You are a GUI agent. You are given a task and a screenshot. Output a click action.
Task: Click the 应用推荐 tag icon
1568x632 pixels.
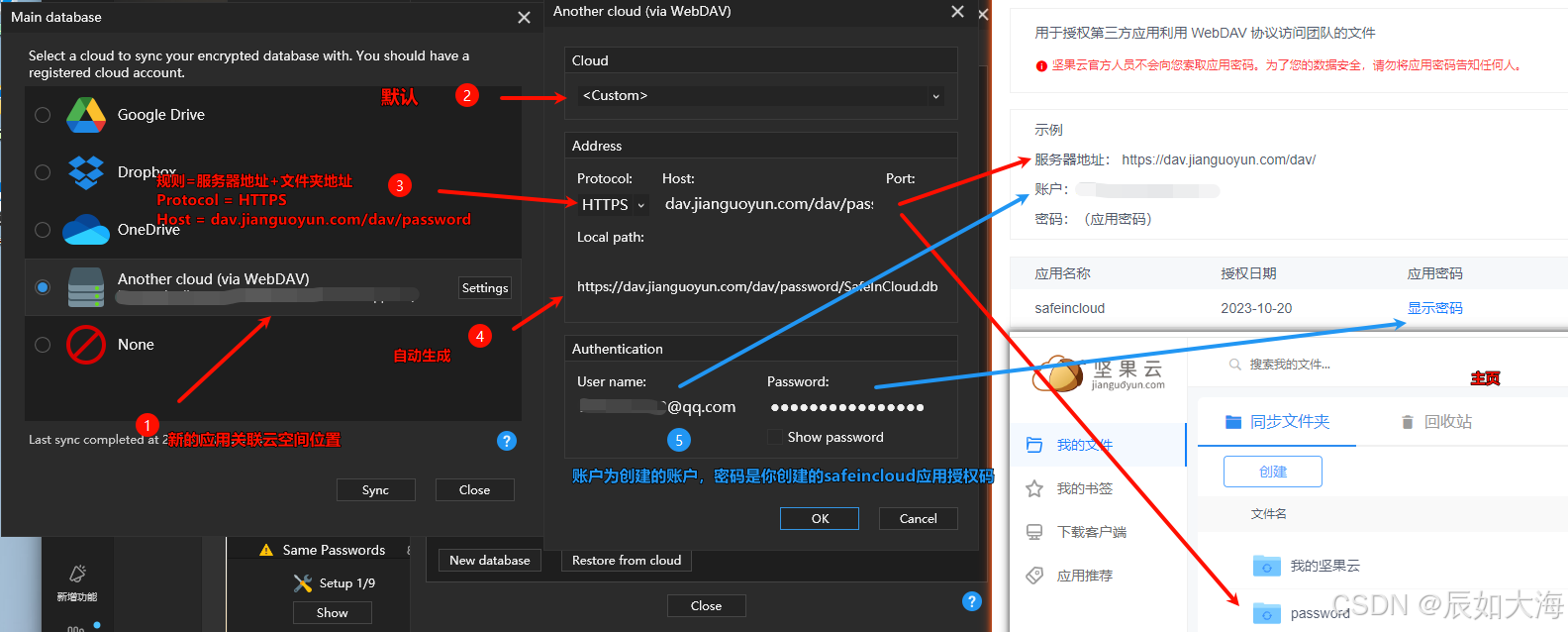1034,576
